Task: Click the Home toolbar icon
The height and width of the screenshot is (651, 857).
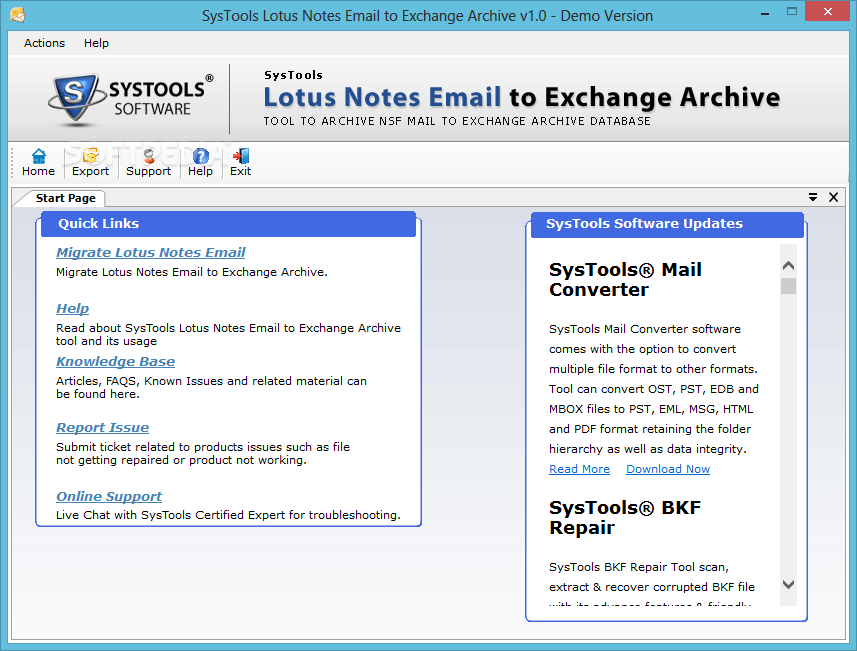Action: tap(38, 162)
